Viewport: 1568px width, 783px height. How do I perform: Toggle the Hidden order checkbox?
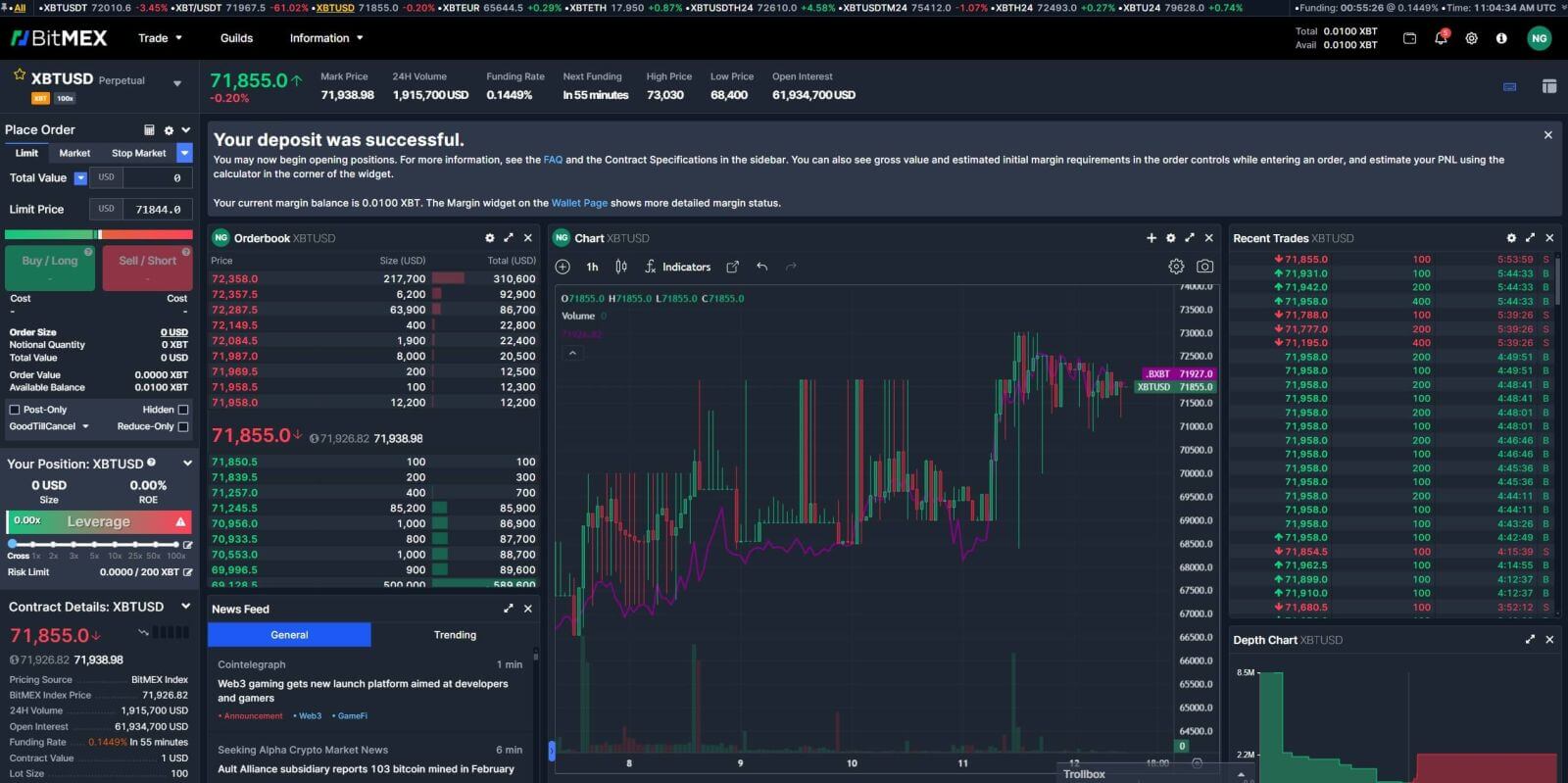[183, 410]
